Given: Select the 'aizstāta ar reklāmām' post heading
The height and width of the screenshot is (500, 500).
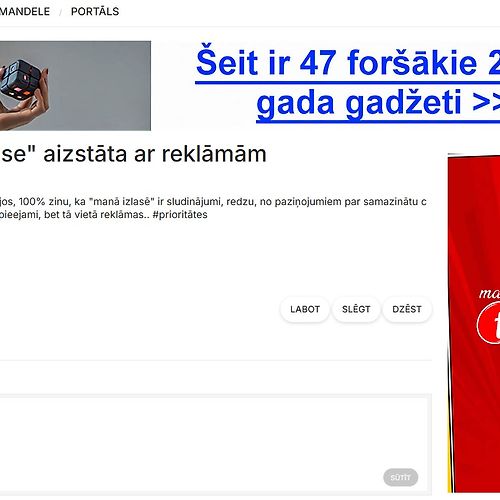Looking at the screenshot, I should (133, 154).
